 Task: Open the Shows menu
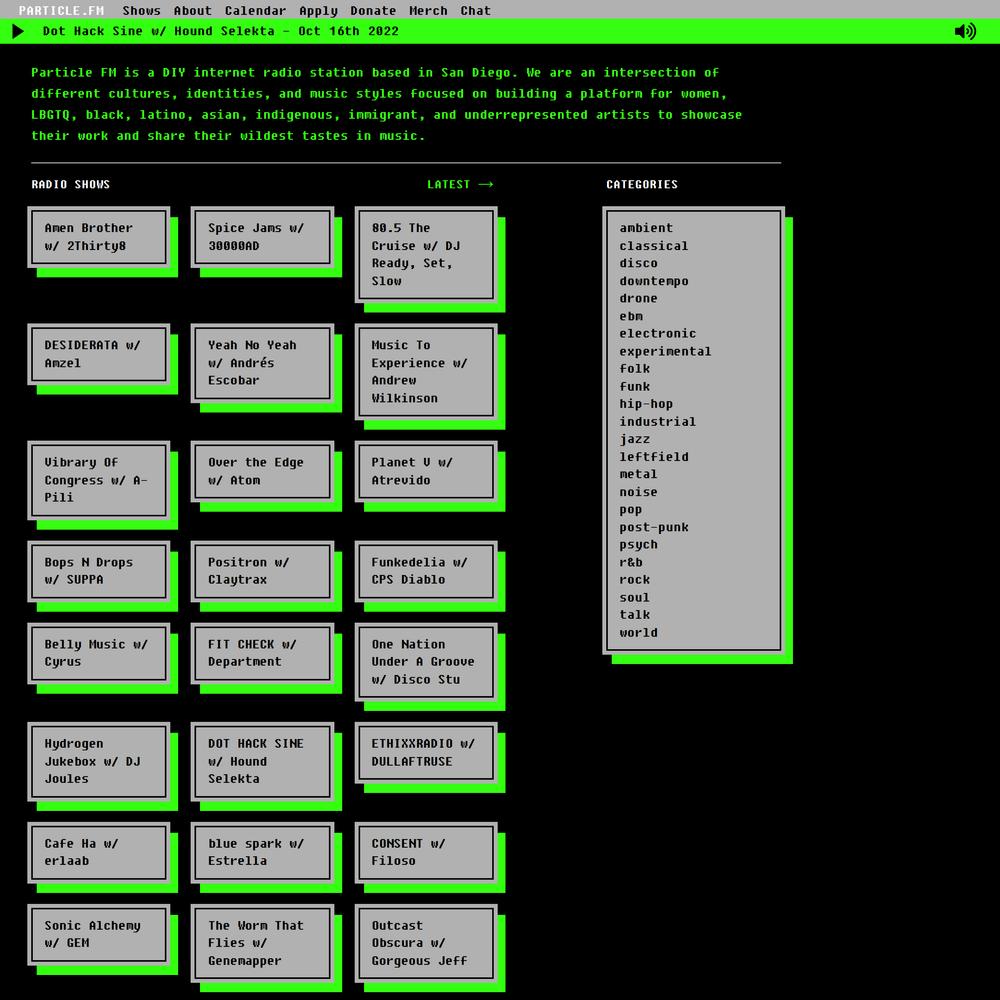(141, 10)
